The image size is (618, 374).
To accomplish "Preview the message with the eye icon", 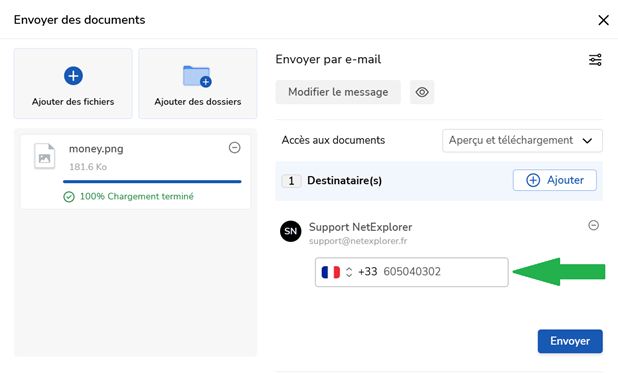I will point(422,92).
